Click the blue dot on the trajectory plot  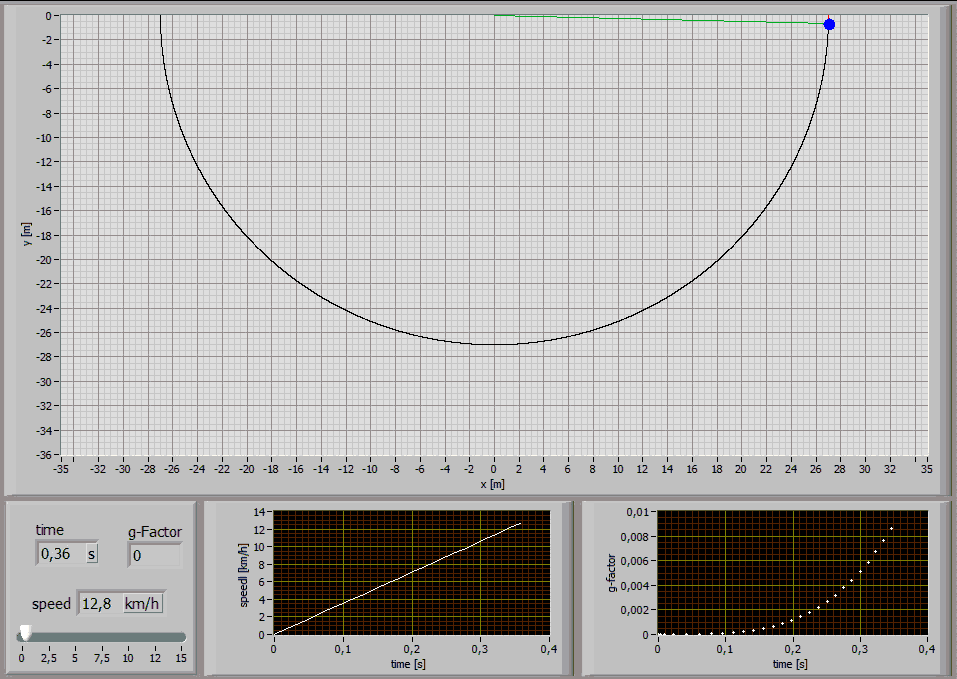829,24
